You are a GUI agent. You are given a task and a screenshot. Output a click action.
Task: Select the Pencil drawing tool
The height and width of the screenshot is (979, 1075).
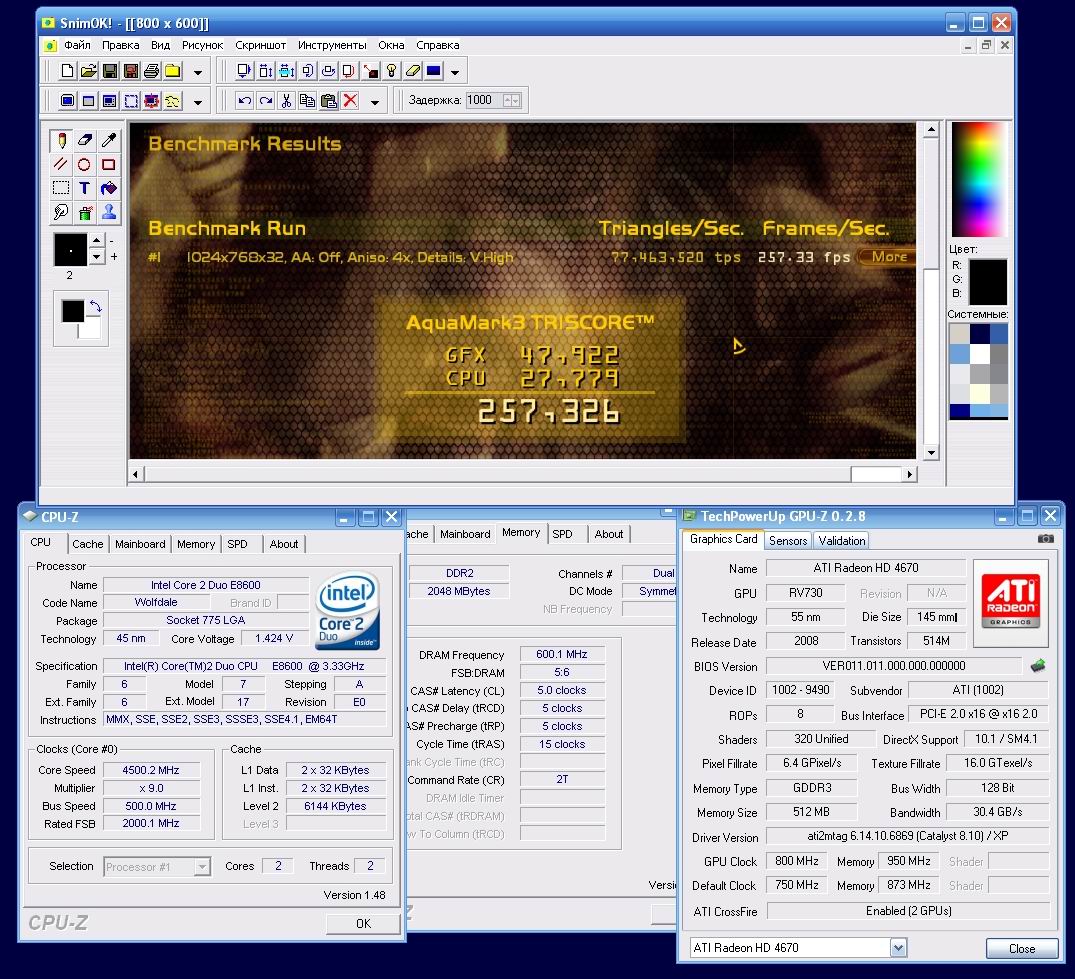click(62, 141)
